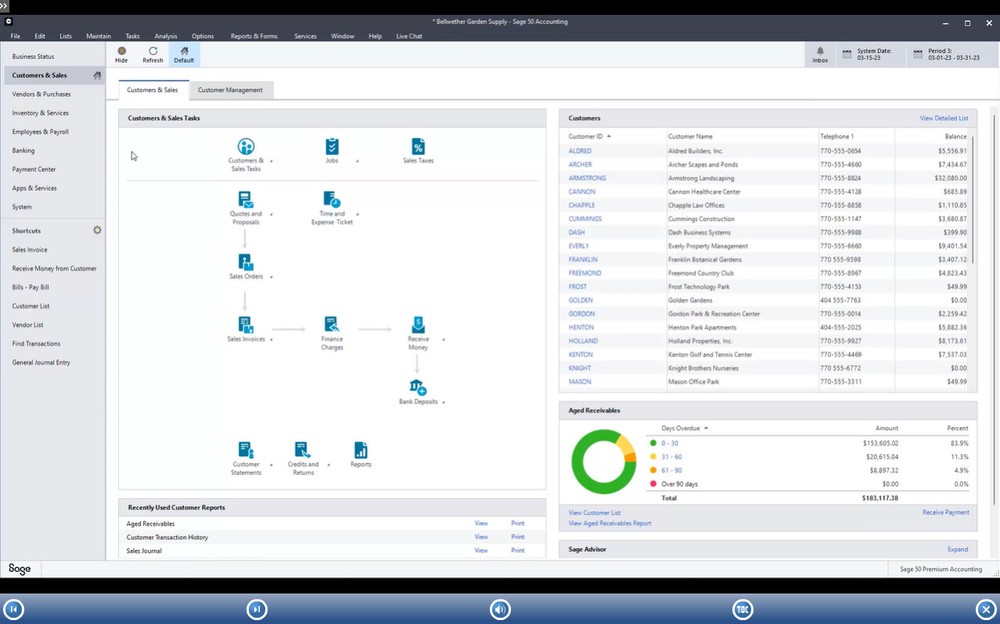Click the Refresh toolbar button
This screenshot has width=1000, height=624.
153,54
